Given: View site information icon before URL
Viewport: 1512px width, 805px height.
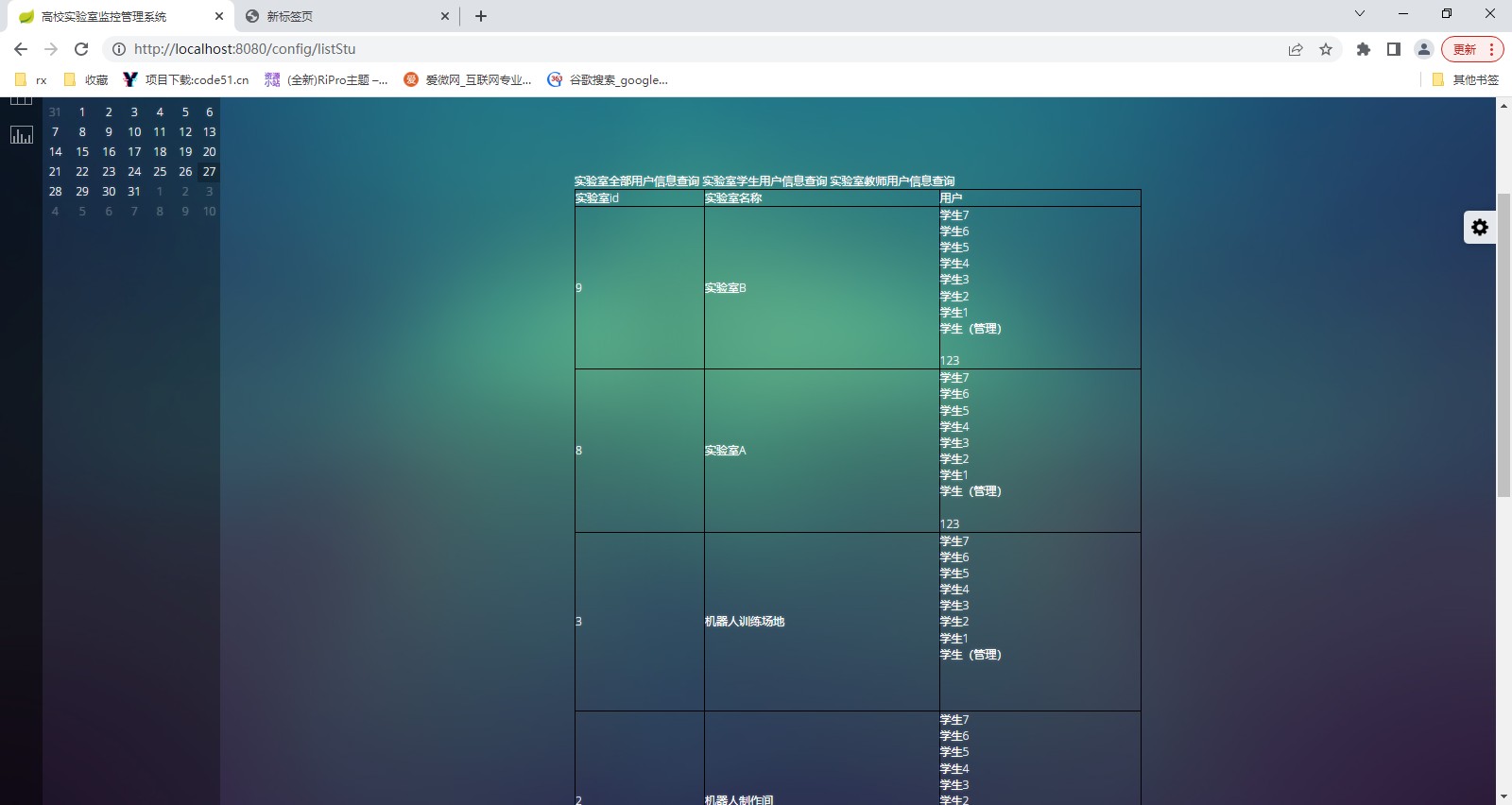Looking at the screenshot, I should [x=119, y=49].
